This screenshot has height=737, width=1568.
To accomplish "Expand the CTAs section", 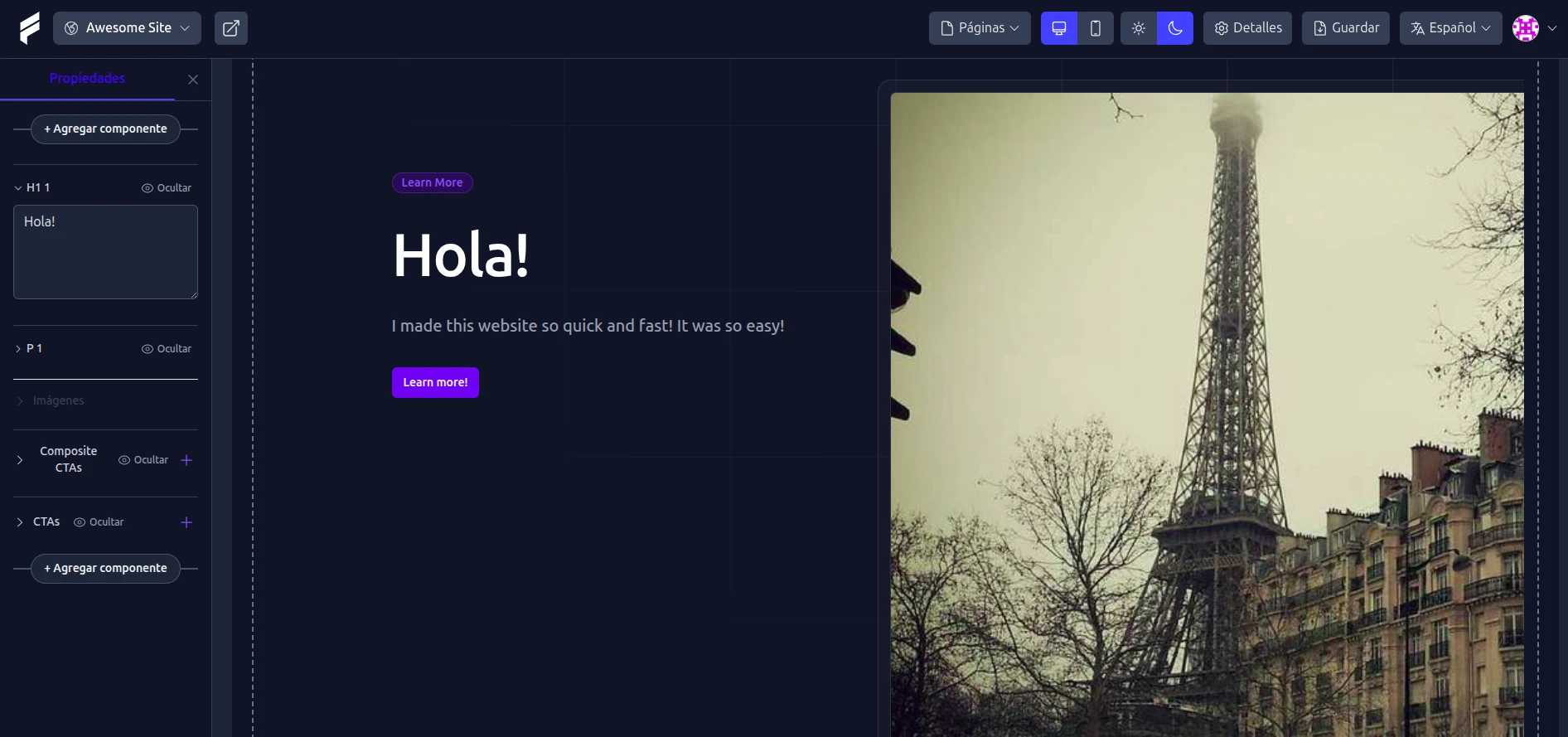I will 20,522.
